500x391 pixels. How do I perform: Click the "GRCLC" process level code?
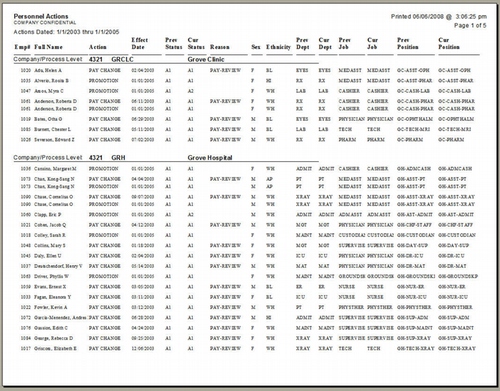122,59
